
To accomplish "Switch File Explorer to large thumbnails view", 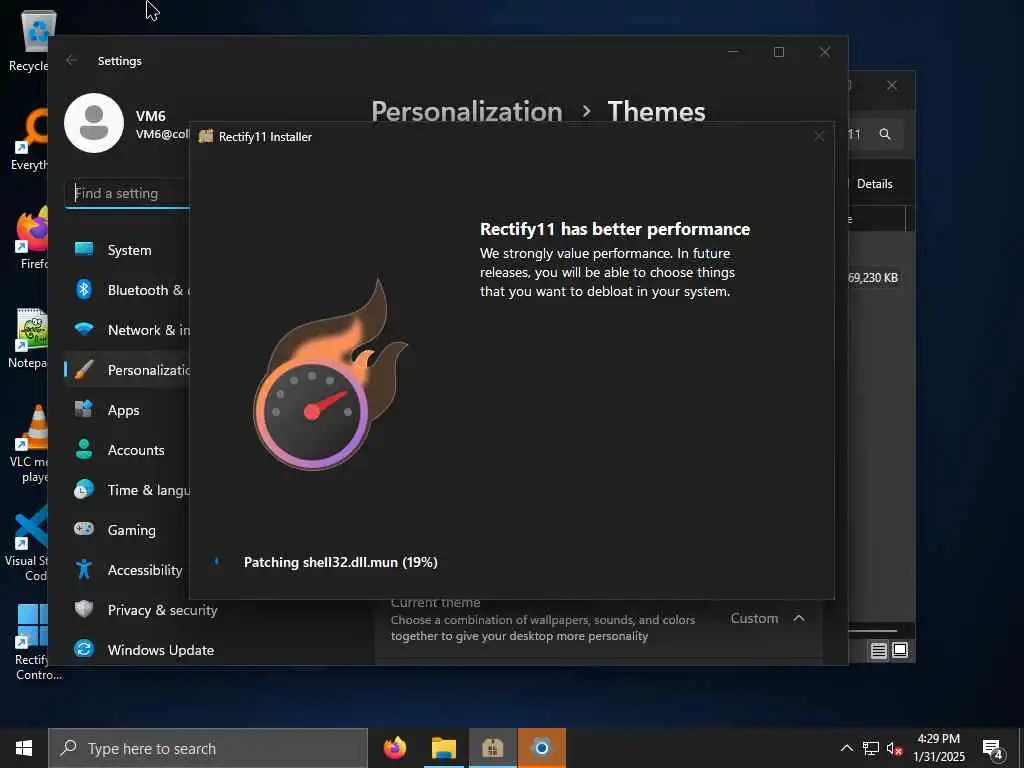I will 900,650.
